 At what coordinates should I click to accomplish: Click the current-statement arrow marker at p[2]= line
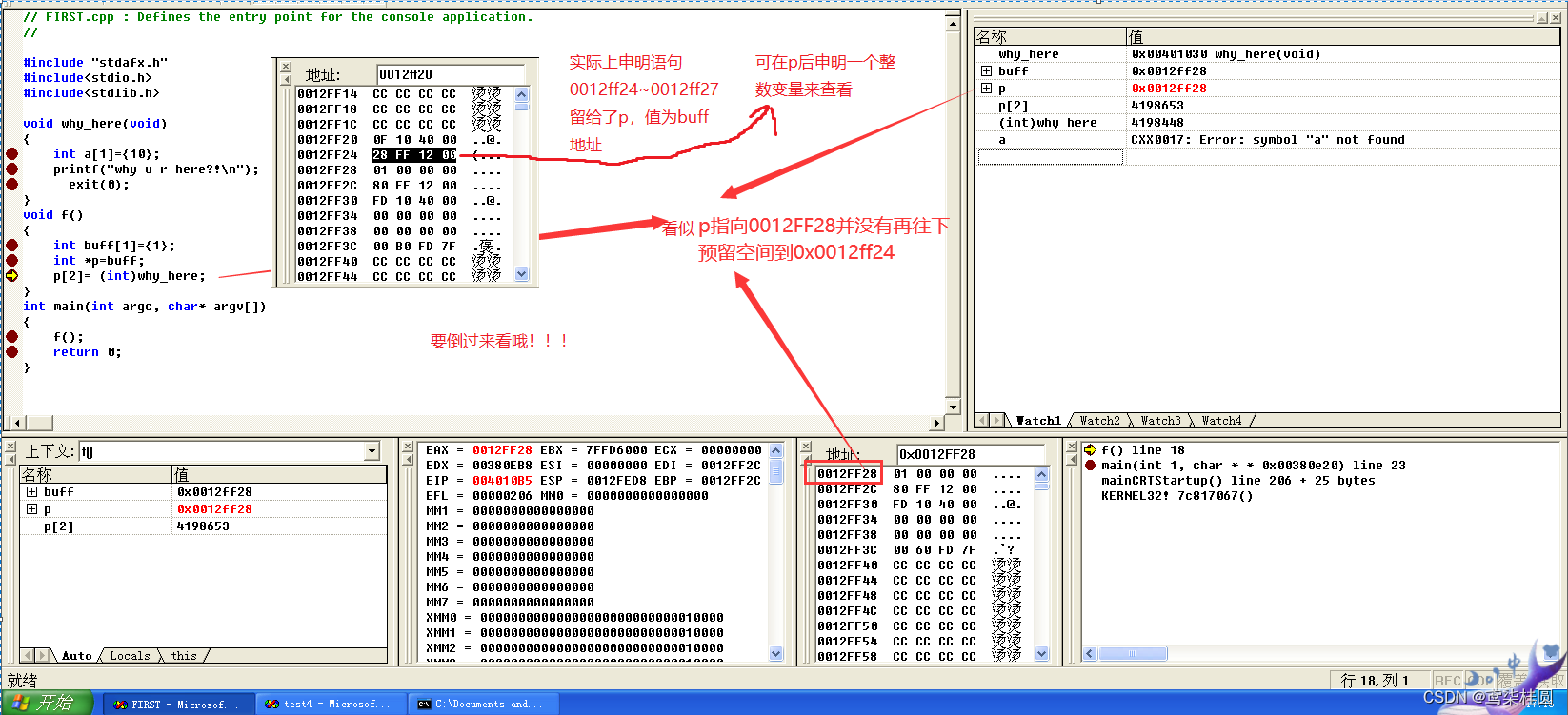click(11, 276)
